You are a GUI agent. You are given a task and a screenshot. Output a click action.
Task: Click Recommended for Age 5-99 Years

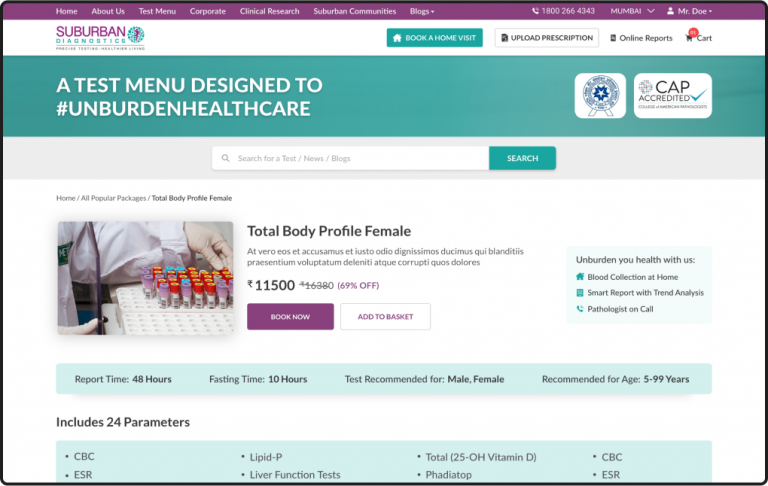615,379
